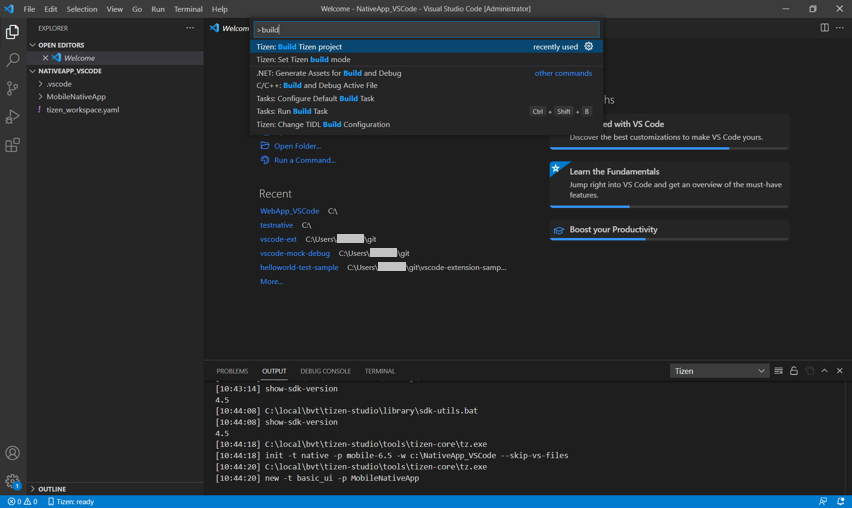Image resolution: width=852 pixels, height=509 pixels.
Task: Expand the Outline section
Action: tap(51, 489)
